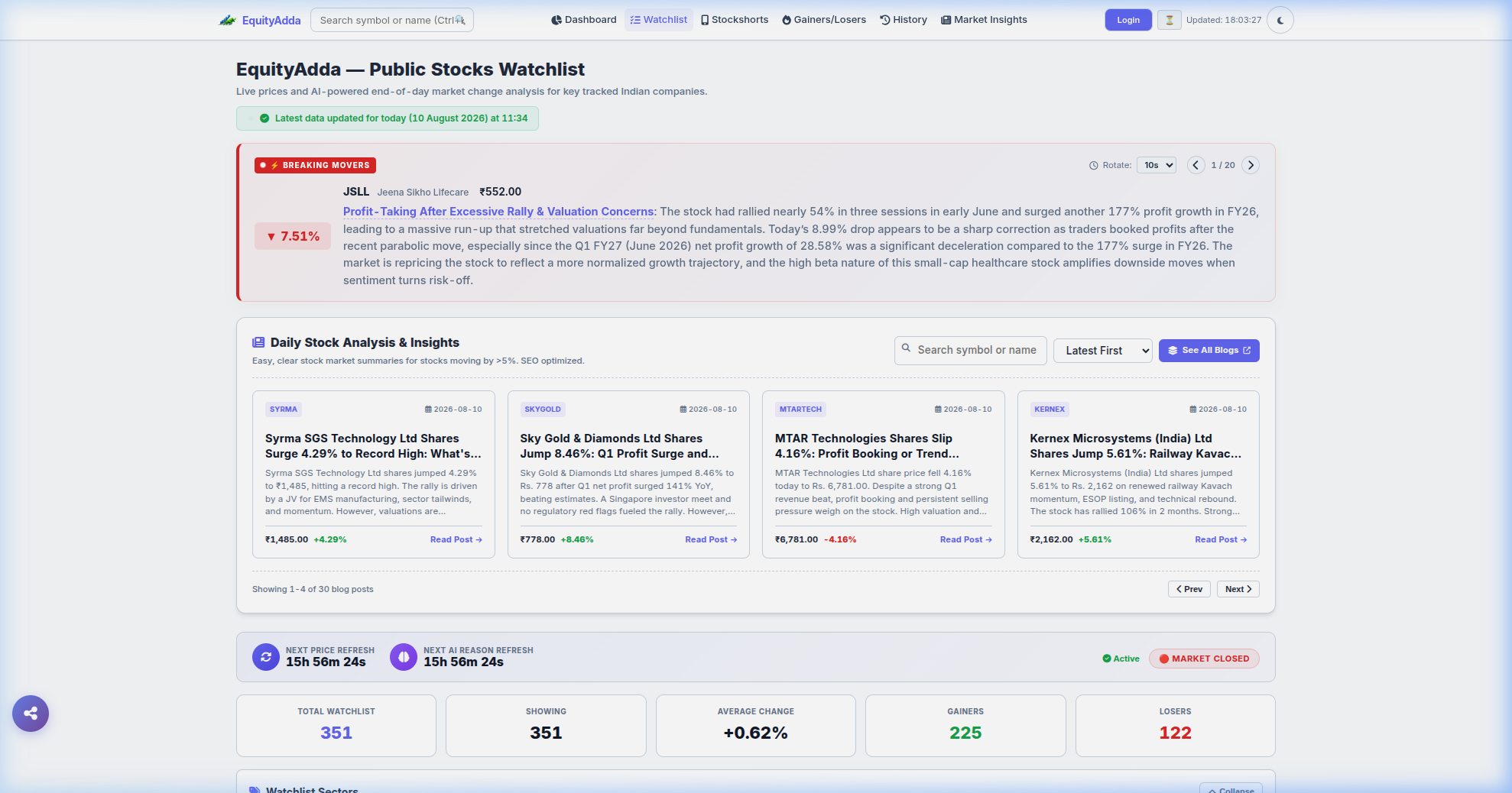Click the SKYGOLD ticker tag
1512x793 pixels.
(543, 409)
